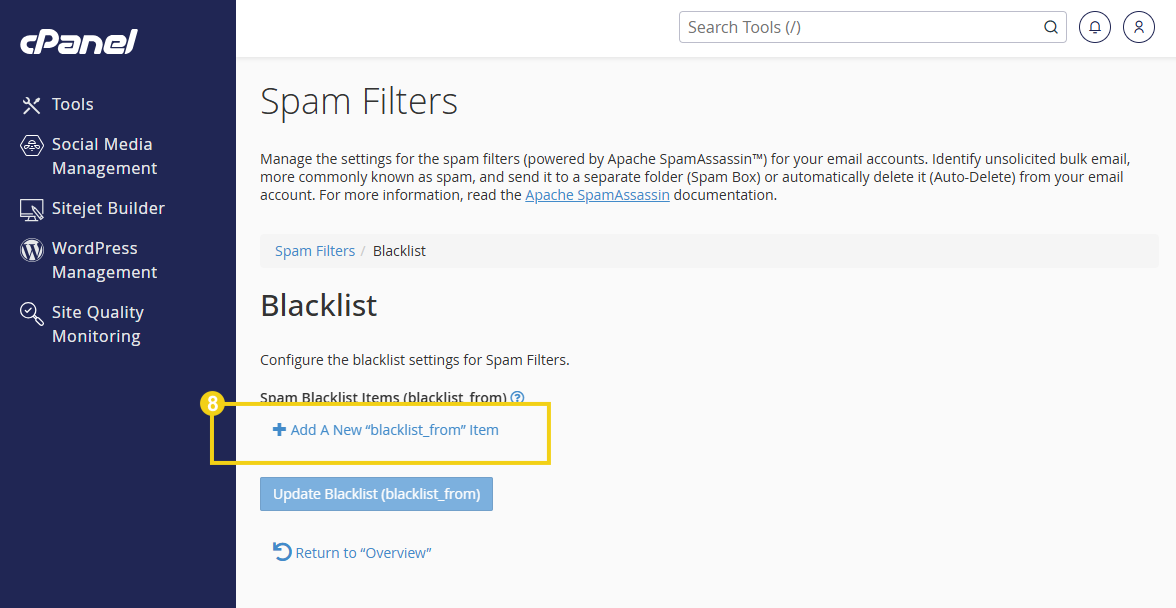Viewport: 1176px width, 608px height.
Task: Click the Social Media Management icon
Action: point(32,145)
